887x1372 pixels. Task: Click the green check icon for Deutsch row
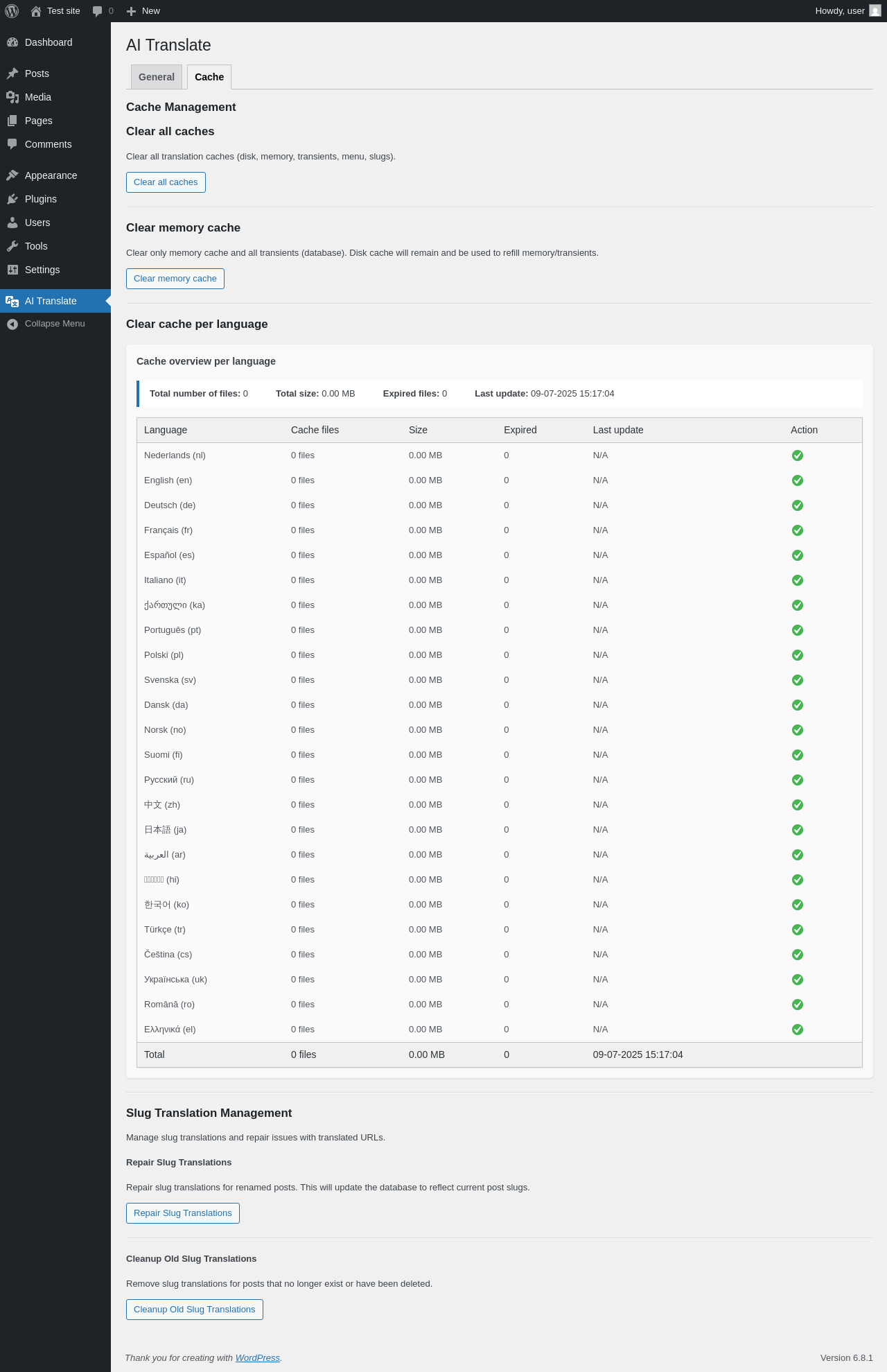[x=798, y=505]
